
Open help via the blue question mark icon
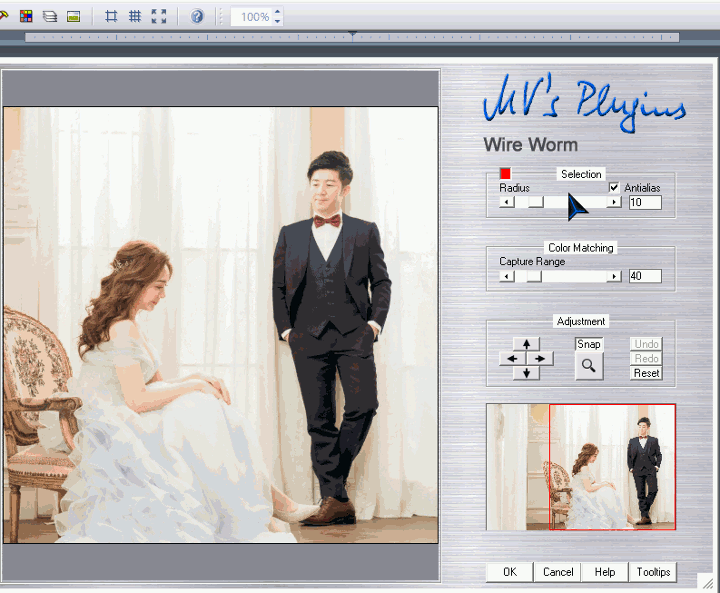coord(197,16)
